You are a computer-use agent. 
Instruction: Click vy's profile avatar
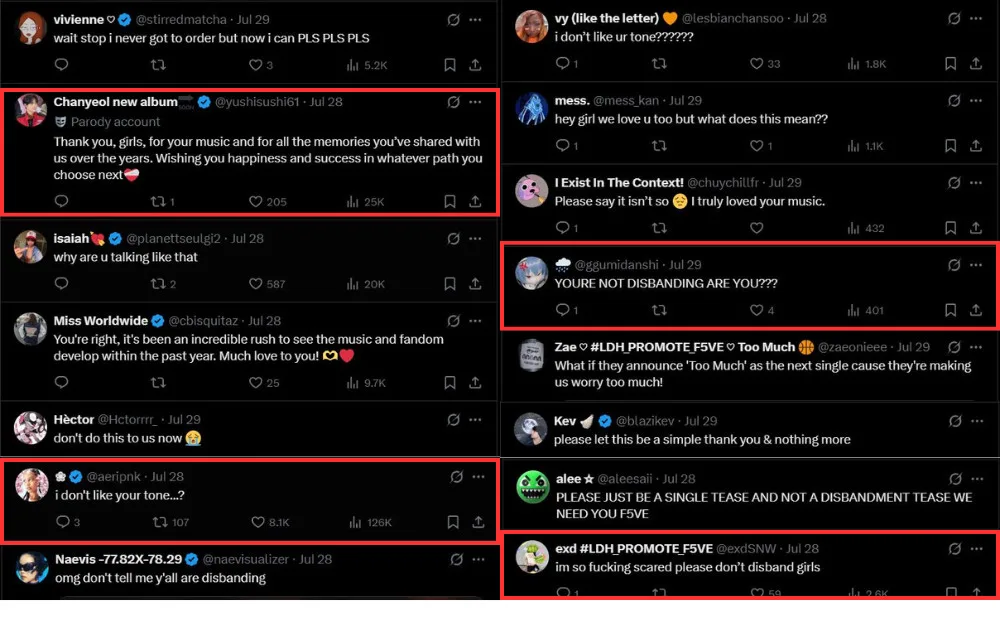[531, 28]
